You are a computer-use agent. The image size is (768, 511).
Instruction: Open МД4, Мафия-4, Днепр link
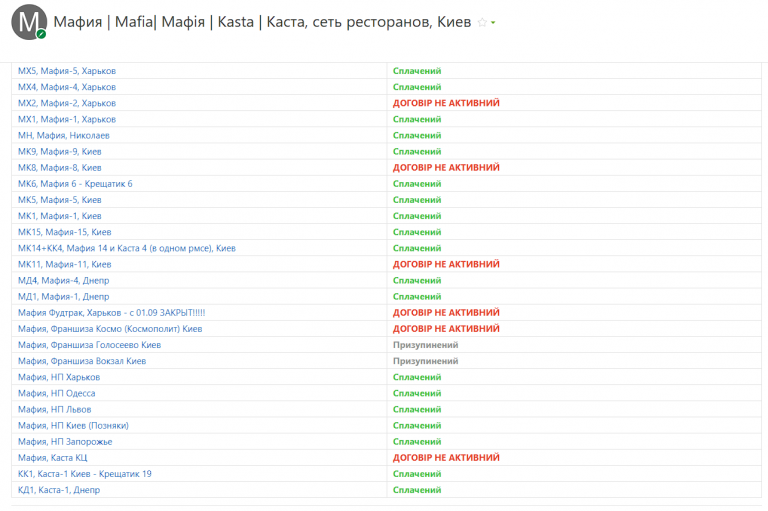(64, 281)
